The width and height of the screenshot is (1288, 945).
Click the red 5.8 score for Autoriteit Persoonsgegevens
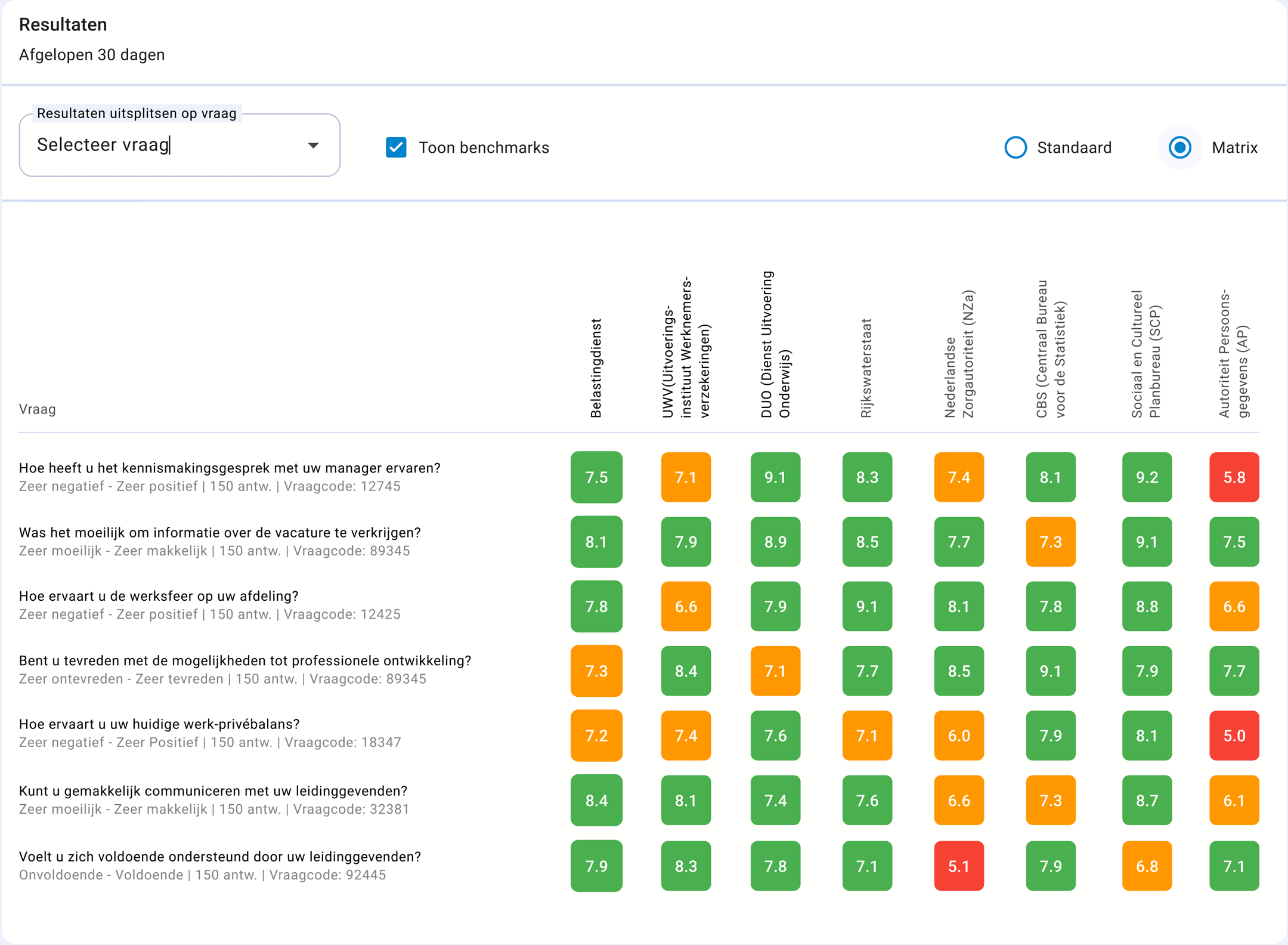tap(1234, 477)
